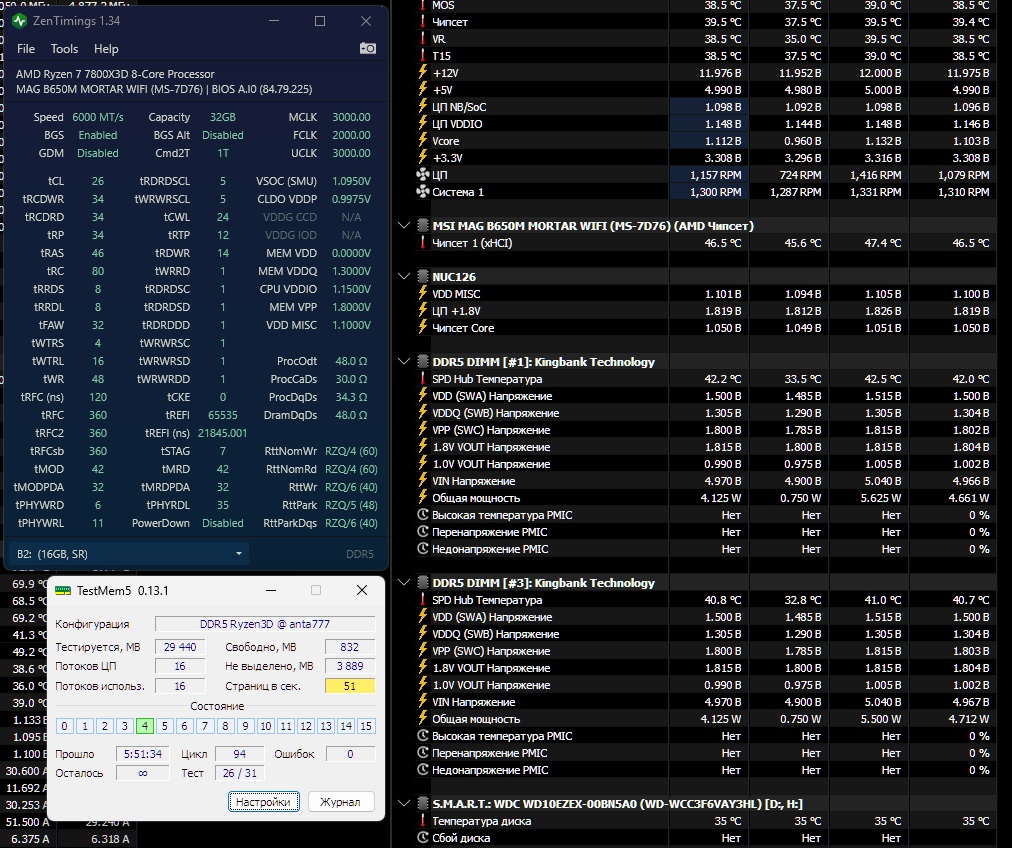1012x848 pixels.
Task: Open the Help menu in ZenTimings
Action: coord(106,49)
